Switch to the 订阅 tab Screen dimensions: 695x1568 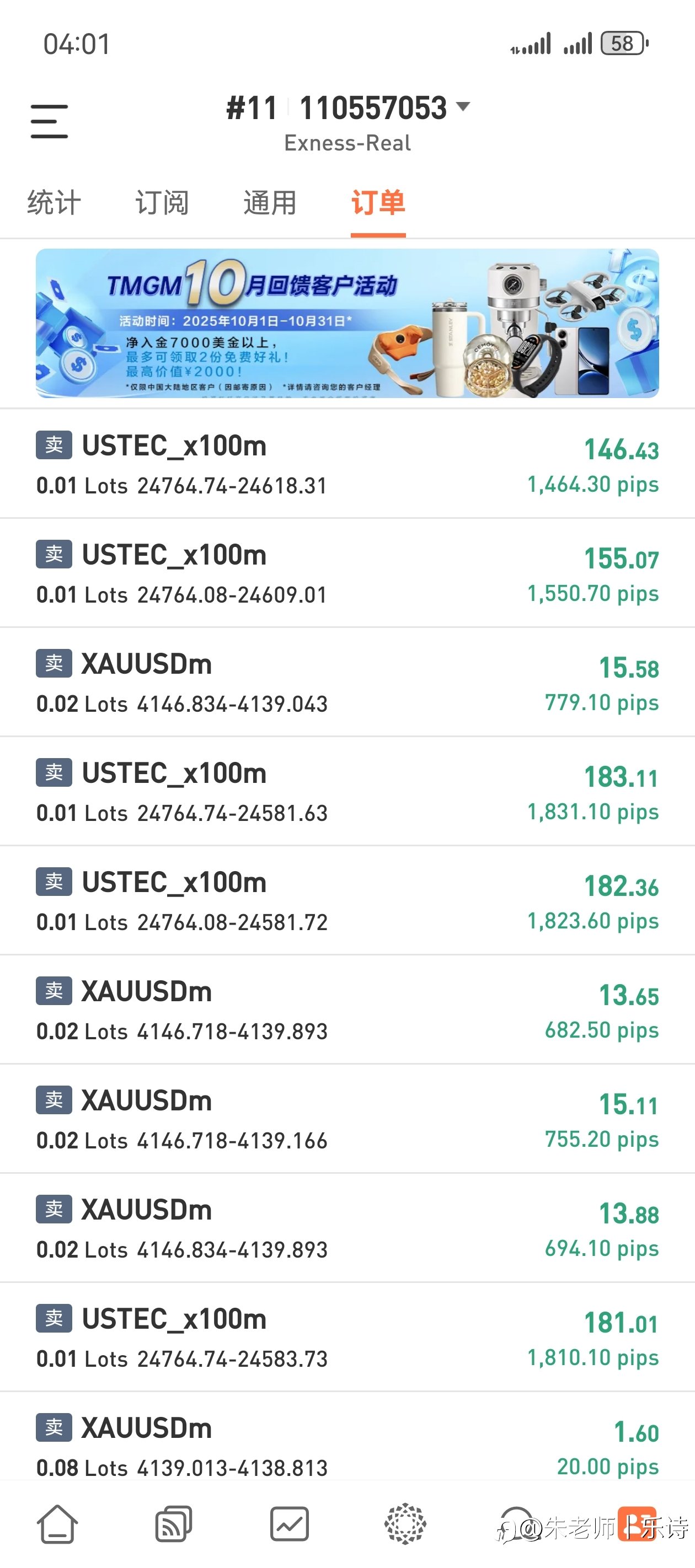point(162,203)
